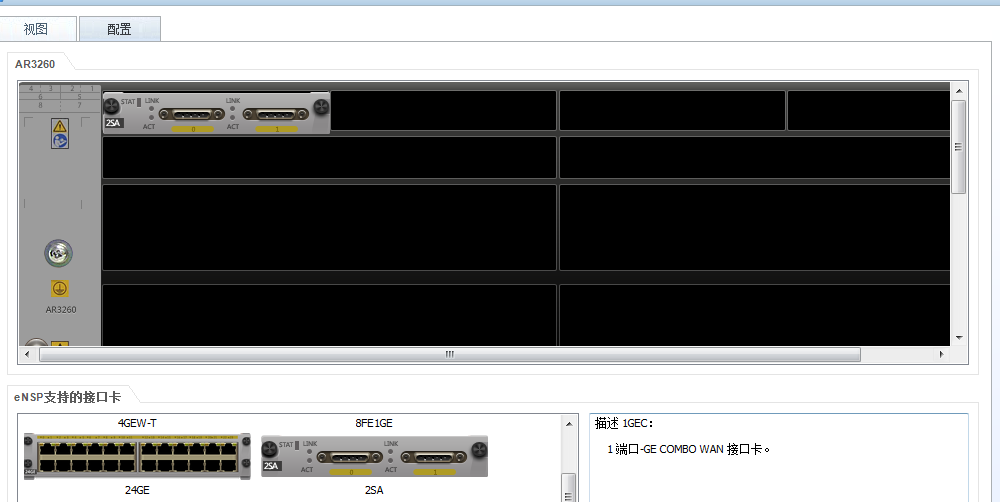The width and height of the screenshot is (1000, 502).
Task: Select bottom-row left empty slot
Action: point(329,315)
